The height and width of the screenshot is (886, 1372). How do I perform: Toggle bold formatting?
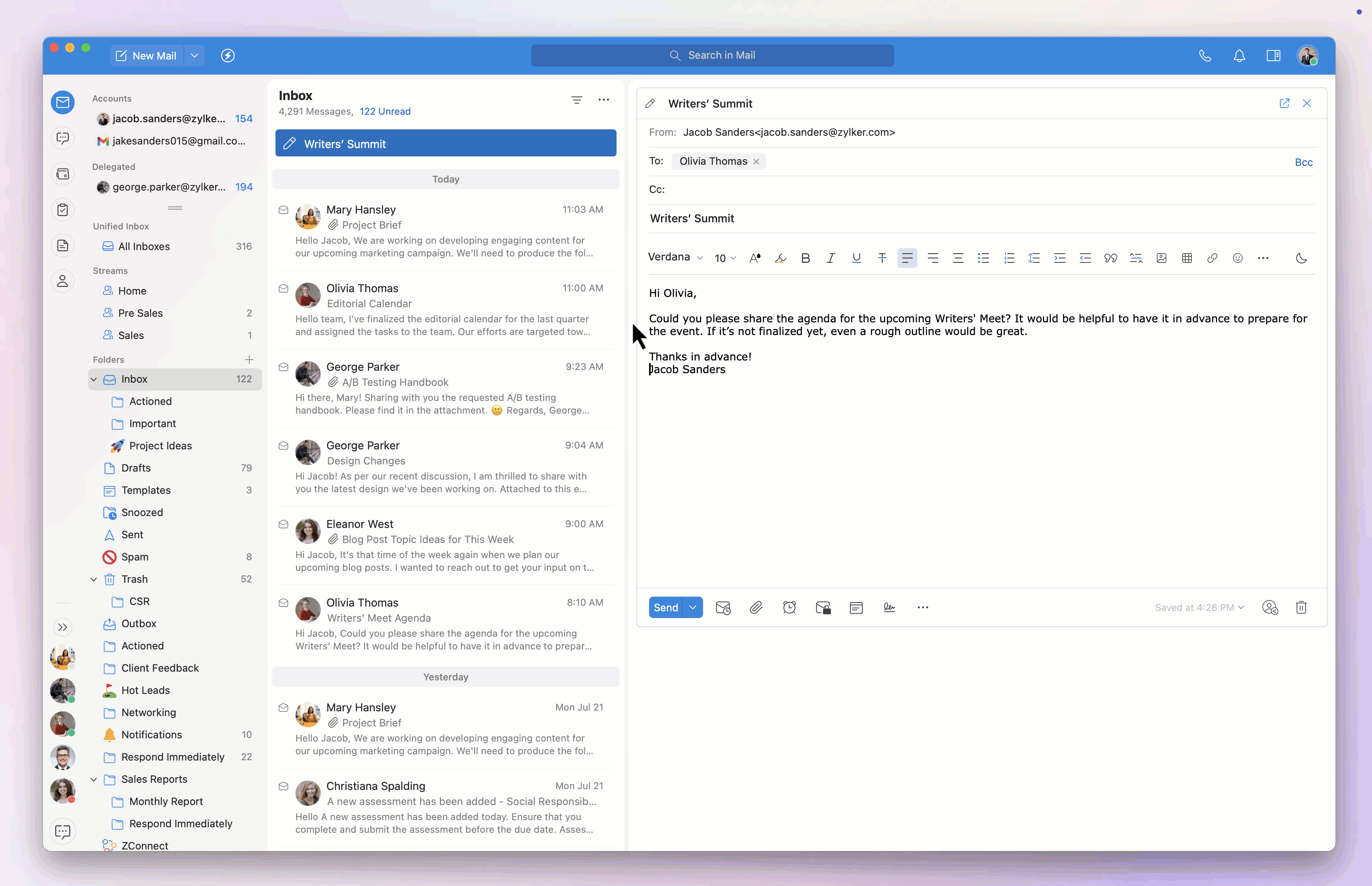[x=805, y=258]
